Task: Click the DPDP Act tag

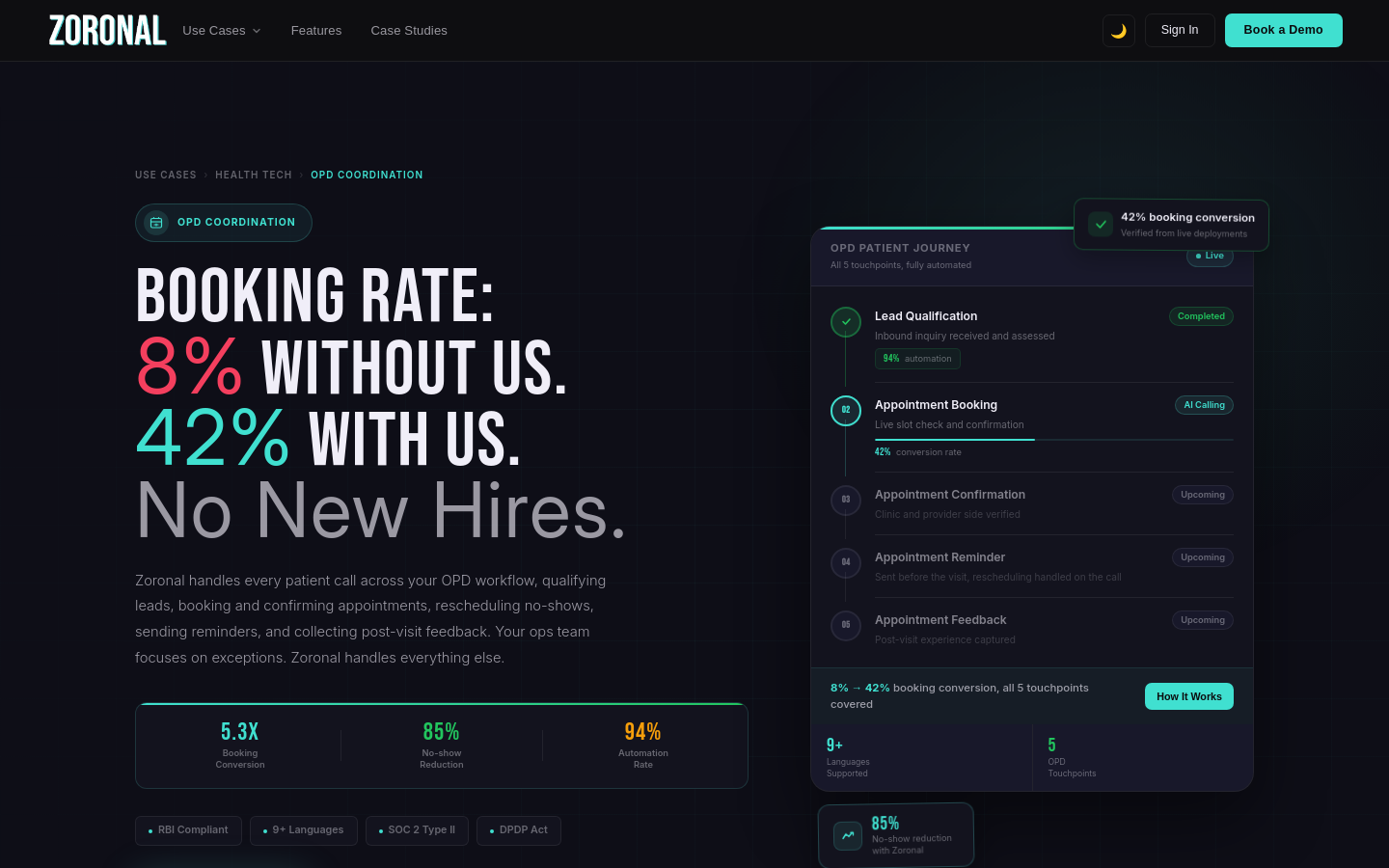Action: [x=519, y=830]
